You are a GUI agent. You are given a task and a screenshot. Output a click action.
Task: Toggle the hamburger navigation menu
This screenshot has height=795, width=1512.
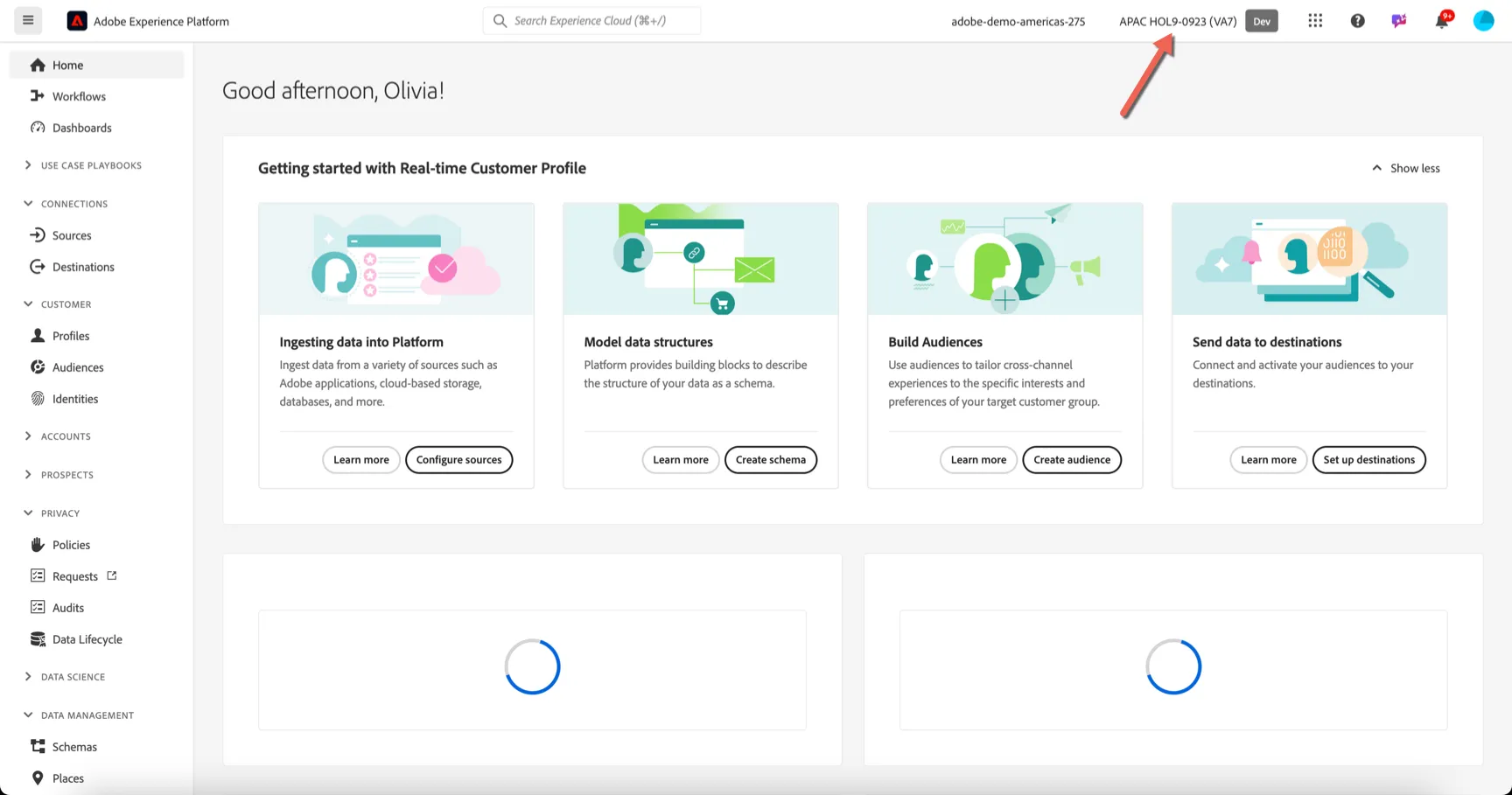(x=28, y=20)
